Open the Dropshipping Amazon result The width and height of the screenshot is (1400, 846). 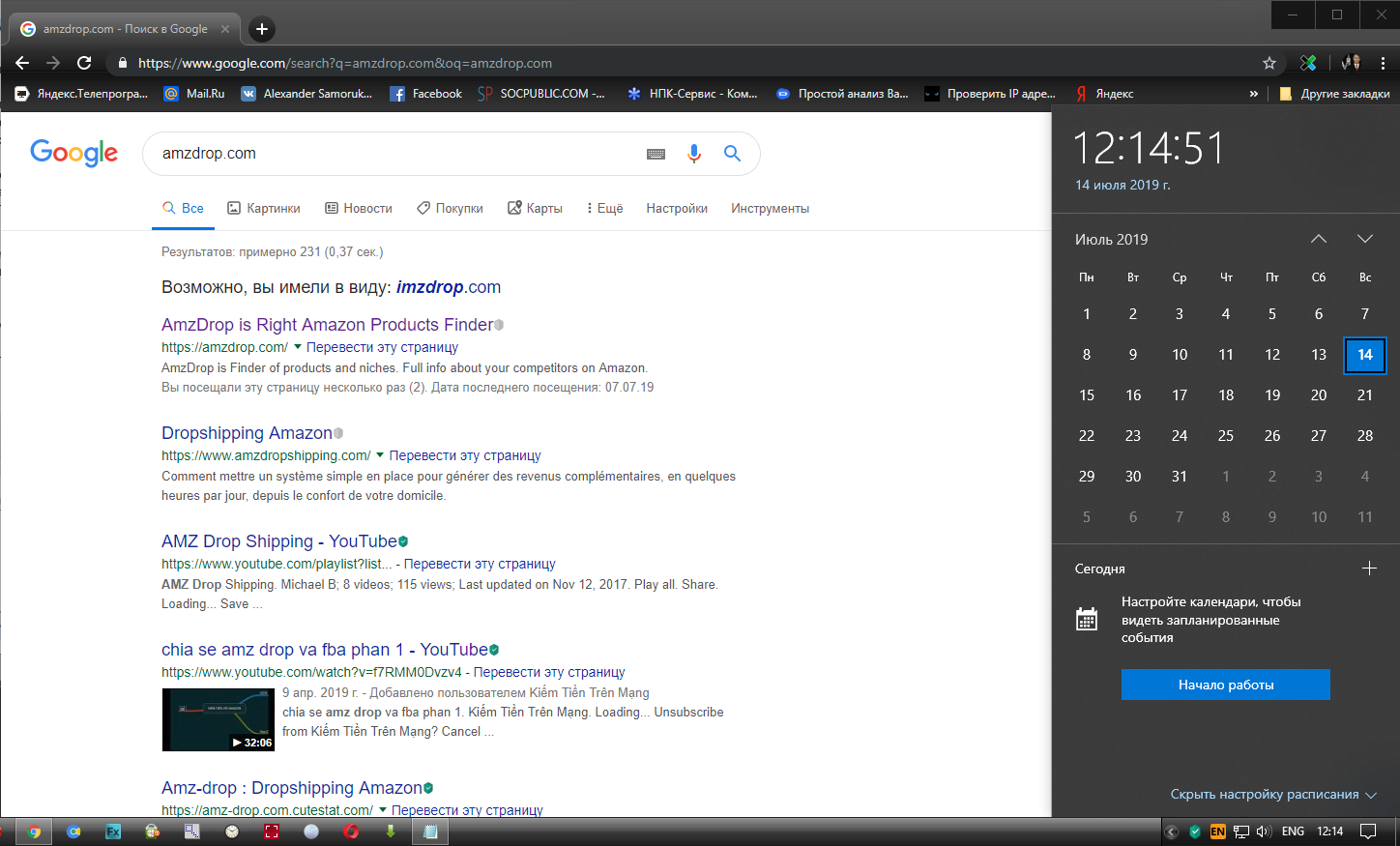[x=247, y=433]
